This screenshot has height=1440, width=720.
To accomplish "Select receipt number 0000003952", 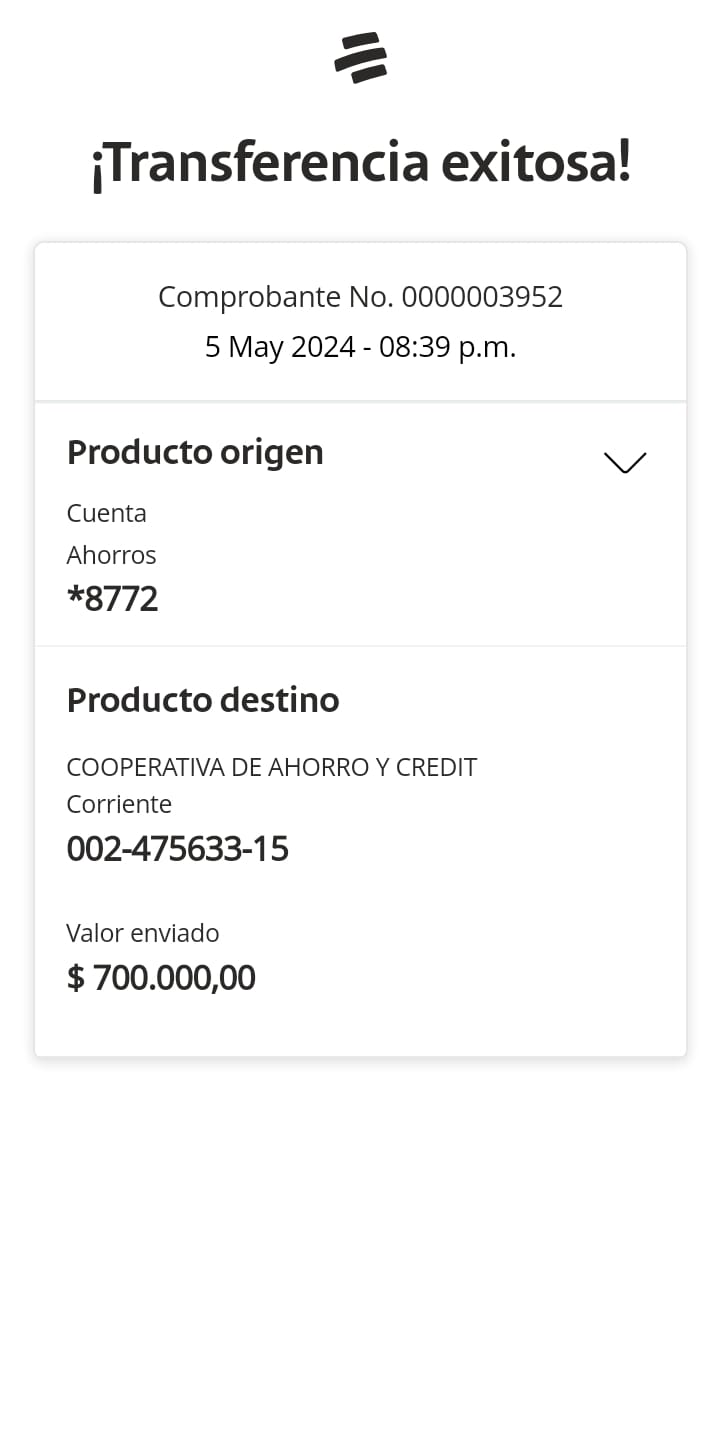I will point(482,297).
